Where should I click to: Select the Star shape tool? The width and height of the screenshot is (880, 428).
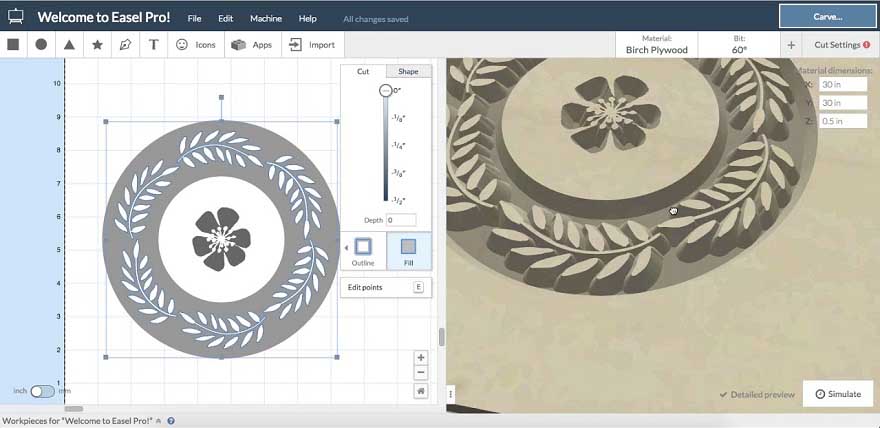(x=97, y=45)
